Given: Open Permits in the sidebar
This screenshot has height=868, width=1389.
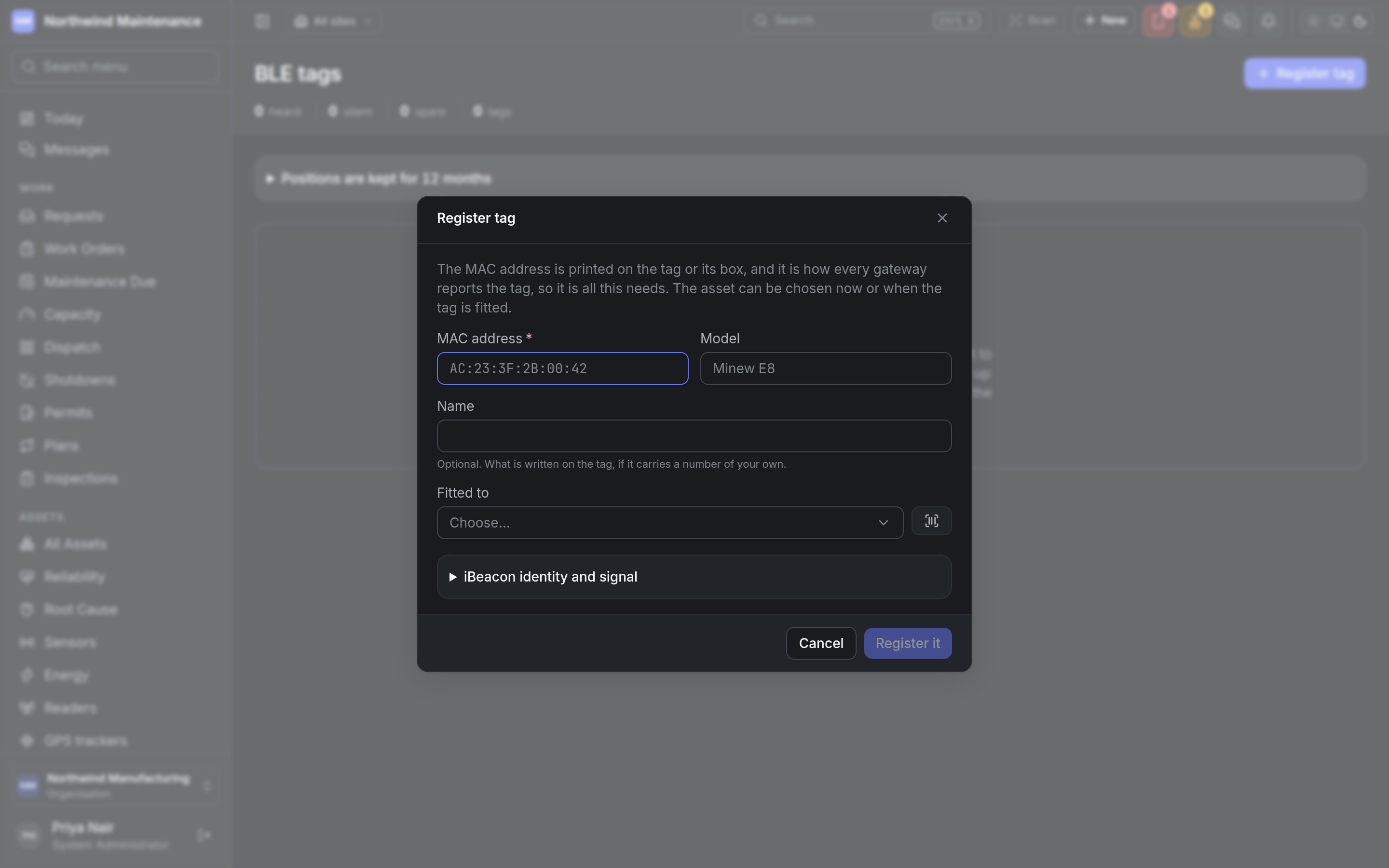Looking at the screenshot, I should point(115,413).
